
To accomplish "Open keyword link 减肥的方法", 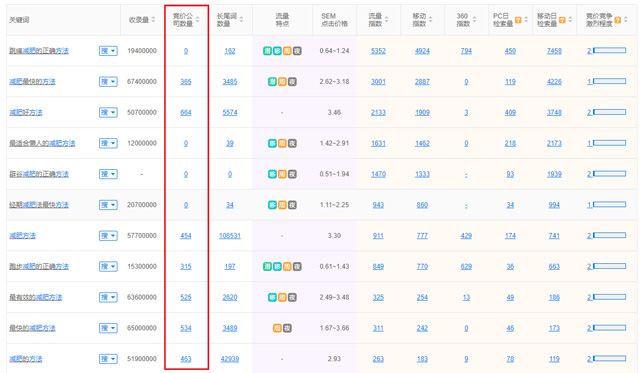I will (26, 359).
